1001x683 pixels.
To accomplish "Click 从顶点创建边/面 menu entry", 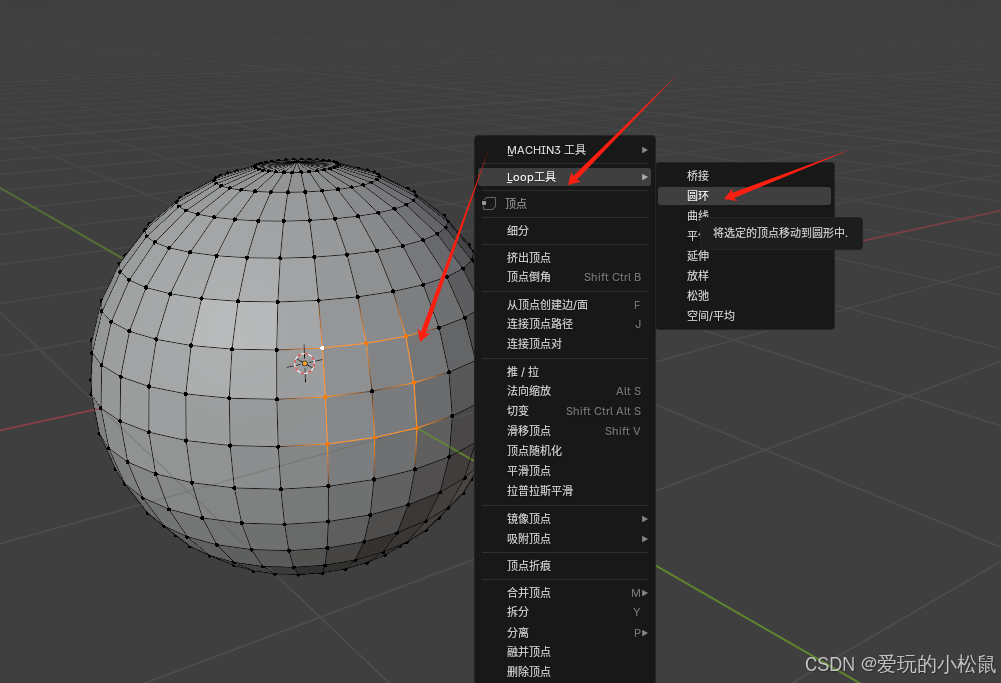I will click(x=564, y=304).
